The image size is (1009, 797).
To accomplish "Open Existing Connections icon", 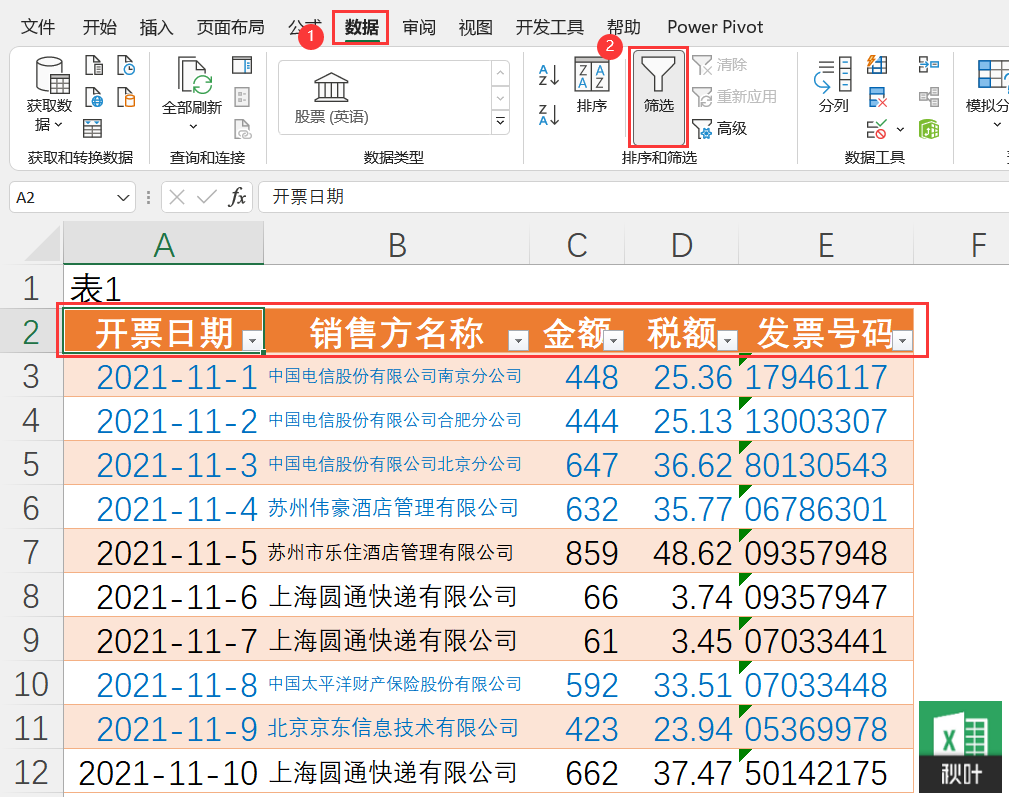I will click(x=126, y=97).
